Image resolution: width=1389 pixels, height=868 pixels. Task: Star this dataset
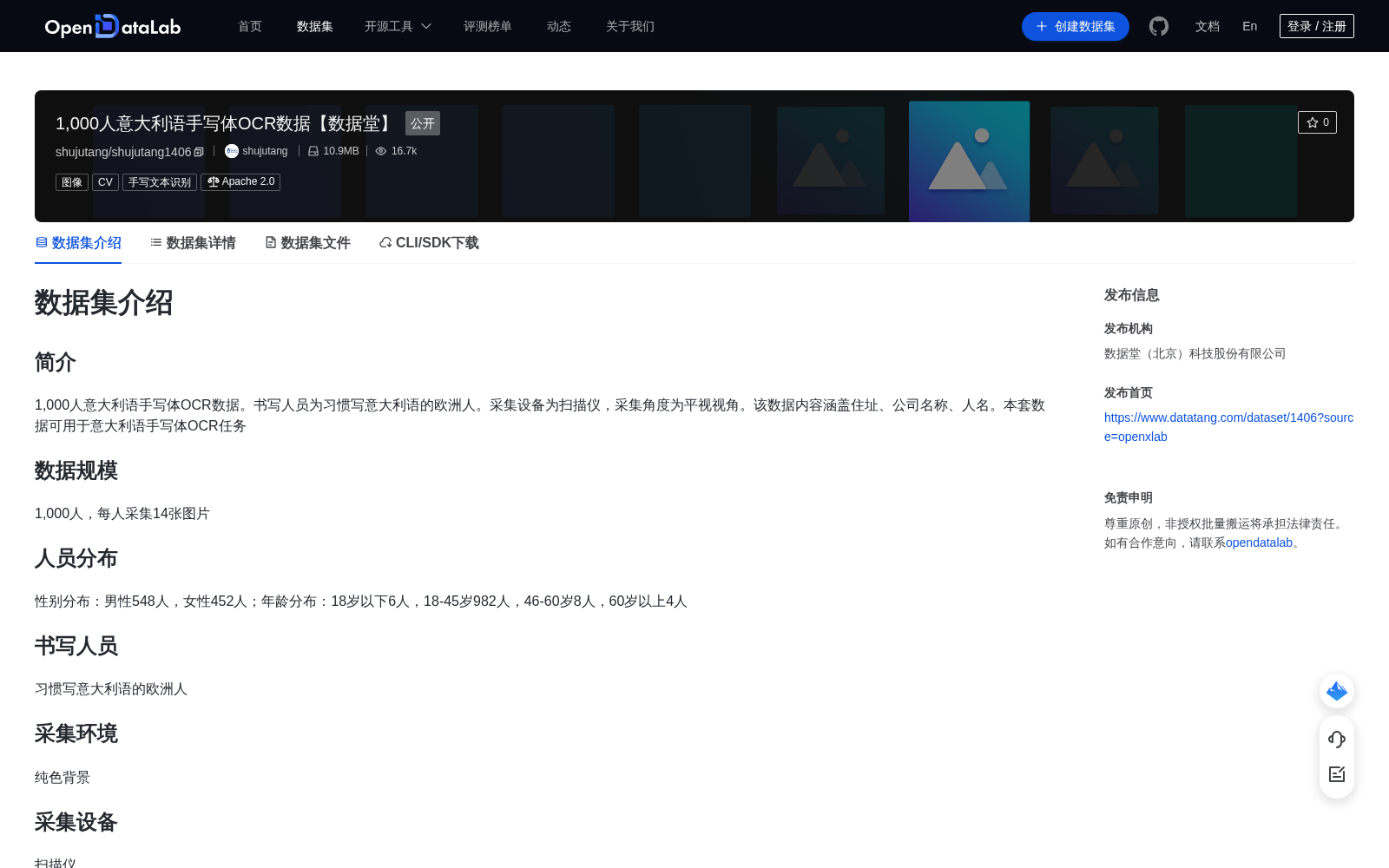[1317, 122]
